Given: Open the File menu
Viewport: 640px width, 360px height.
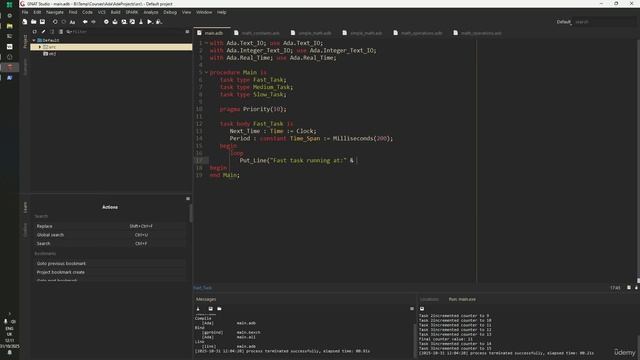Looking at the screenshot, I should 25,12.
